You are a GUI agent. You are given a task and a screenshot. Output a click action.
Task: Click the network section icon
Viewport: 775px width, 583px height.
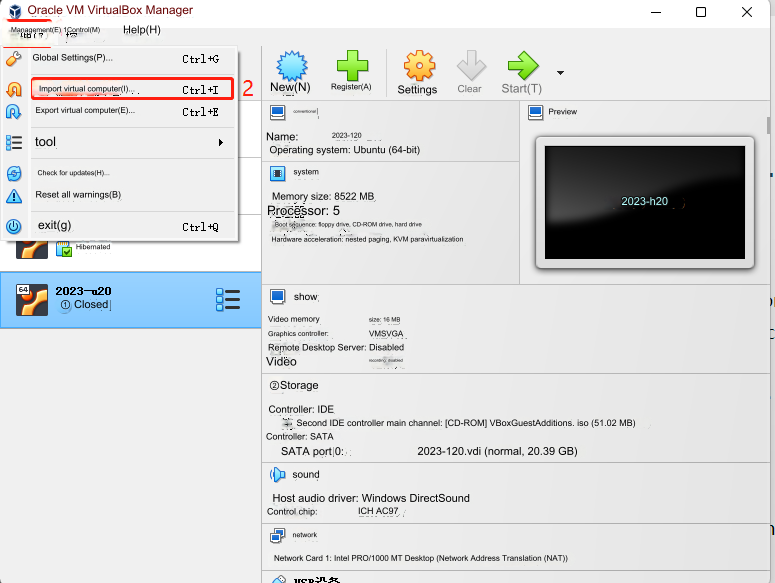[278, 536]
